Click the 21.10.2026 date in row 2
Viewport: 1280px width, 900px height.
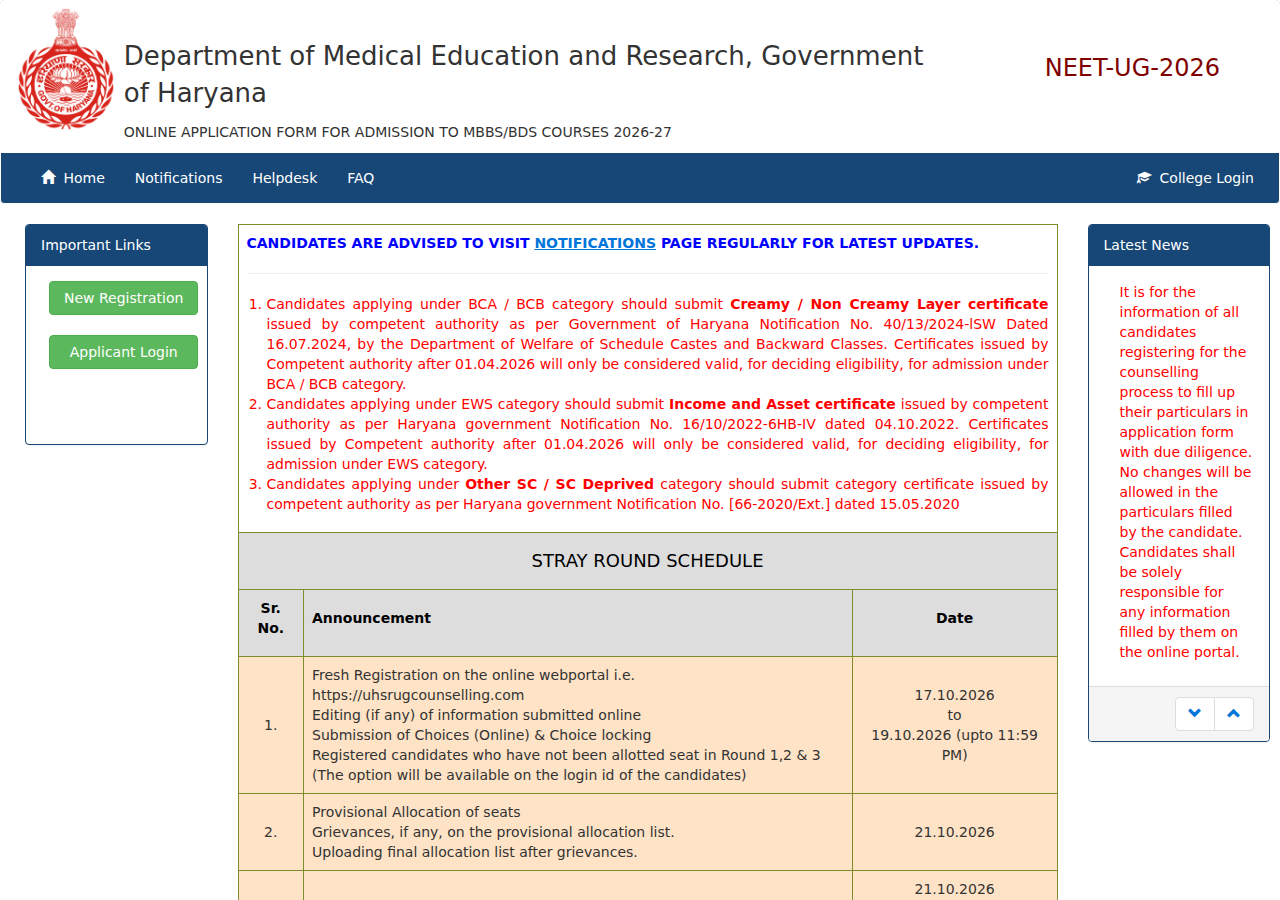955,832
